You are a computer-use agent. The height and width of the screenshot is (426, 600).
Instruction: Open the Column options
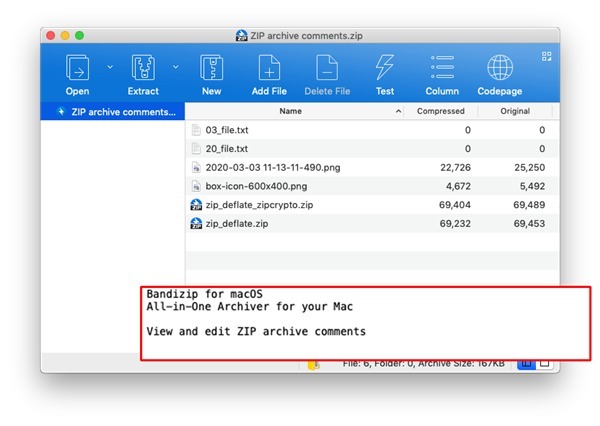[442, 74]
